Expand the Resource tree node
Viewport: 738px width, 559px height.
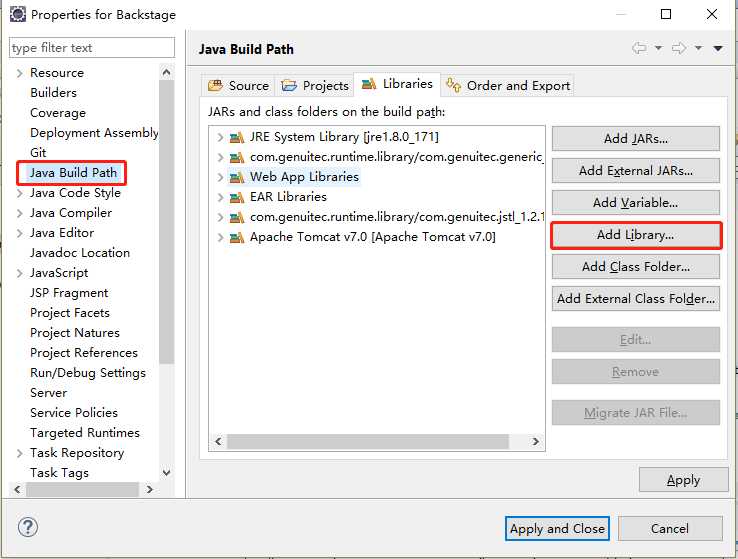point(19,73)
